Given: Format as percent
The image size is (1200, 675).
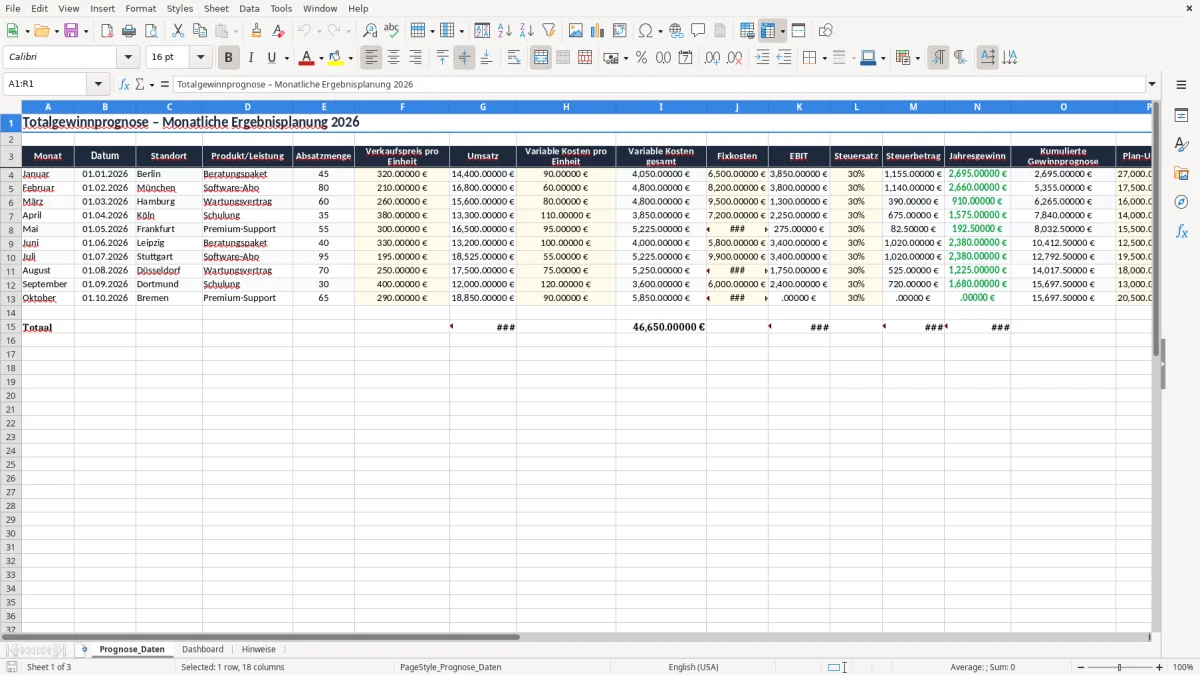Looking at the screenshot, I should click(642, 58).
